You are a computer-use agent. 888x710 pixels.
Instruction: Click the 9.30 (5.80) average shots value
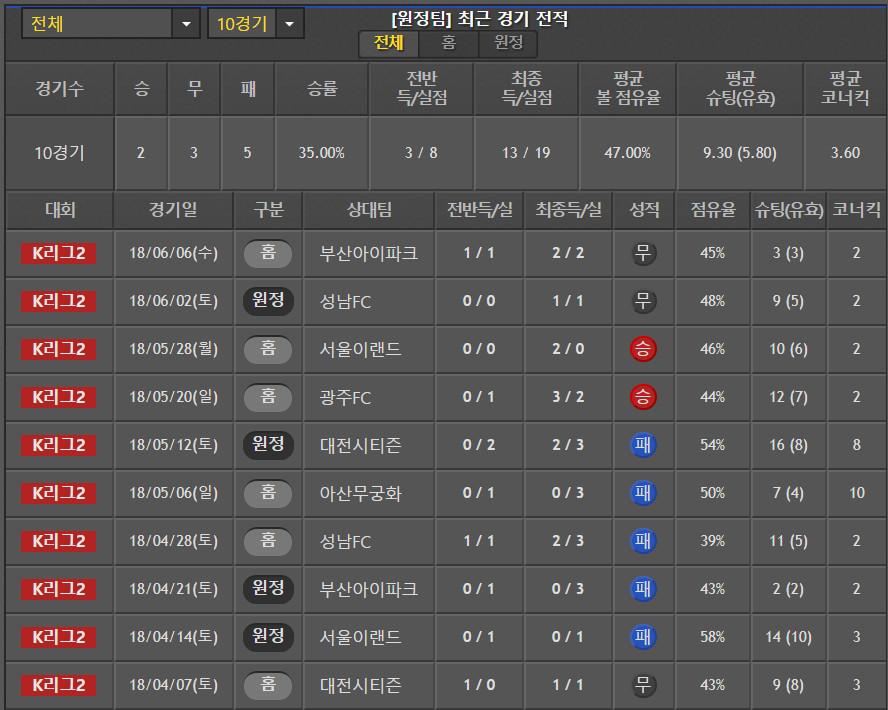coord(740,153)
